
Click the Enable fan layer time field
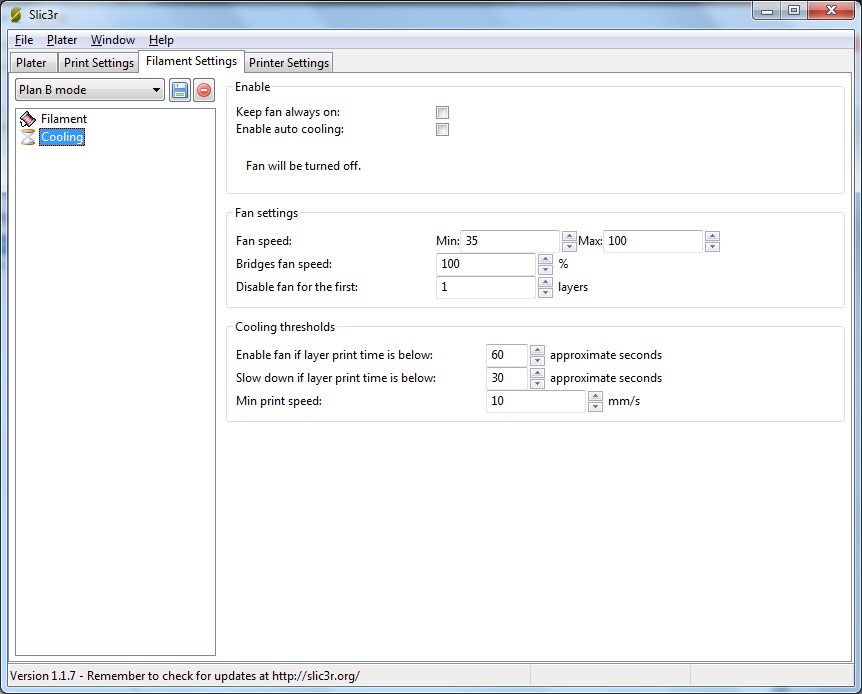point(506,355)
